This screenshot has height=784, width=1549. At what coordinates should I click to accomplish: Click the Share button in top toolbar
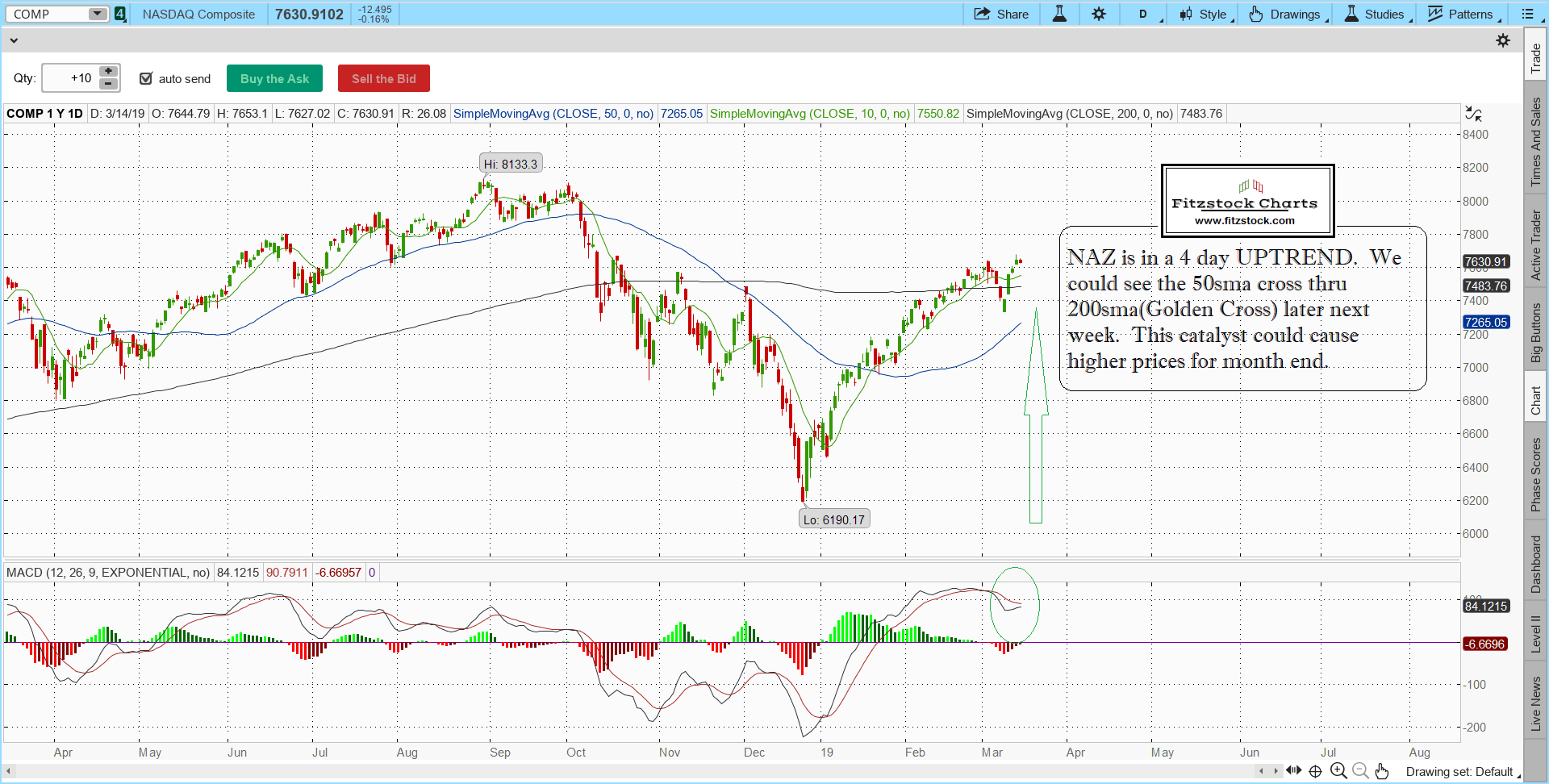pos(1001,14)
